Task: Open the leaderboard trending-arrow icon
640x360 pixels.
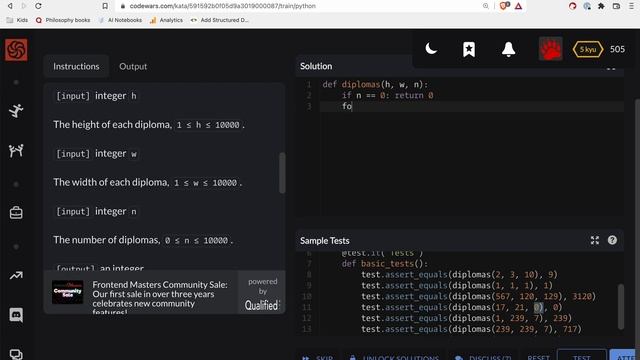Action: [16, 276]
